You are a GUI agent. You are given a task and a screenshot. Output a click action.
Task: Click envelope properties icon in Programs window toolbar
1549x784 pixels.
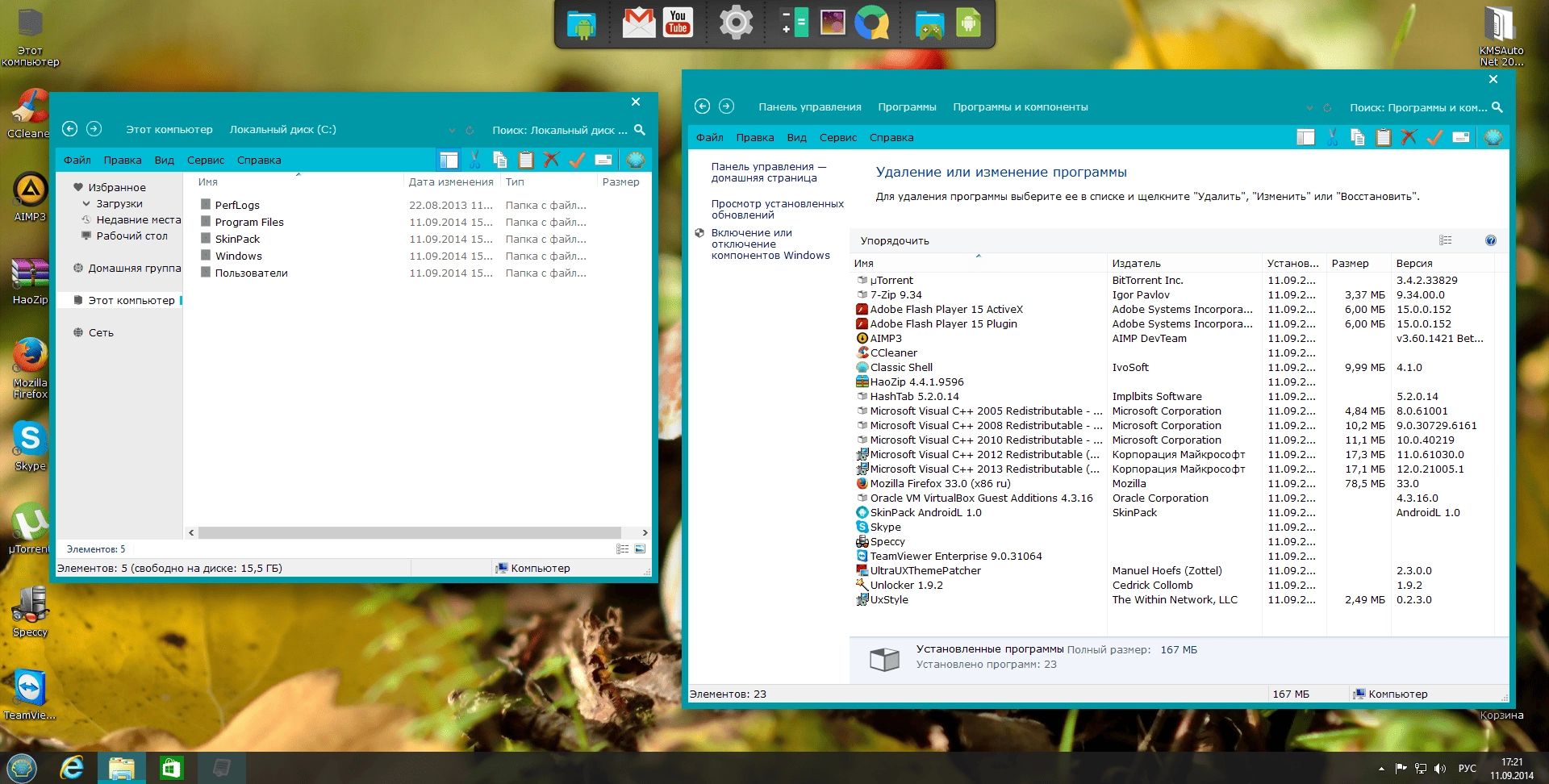[1460, 137]
